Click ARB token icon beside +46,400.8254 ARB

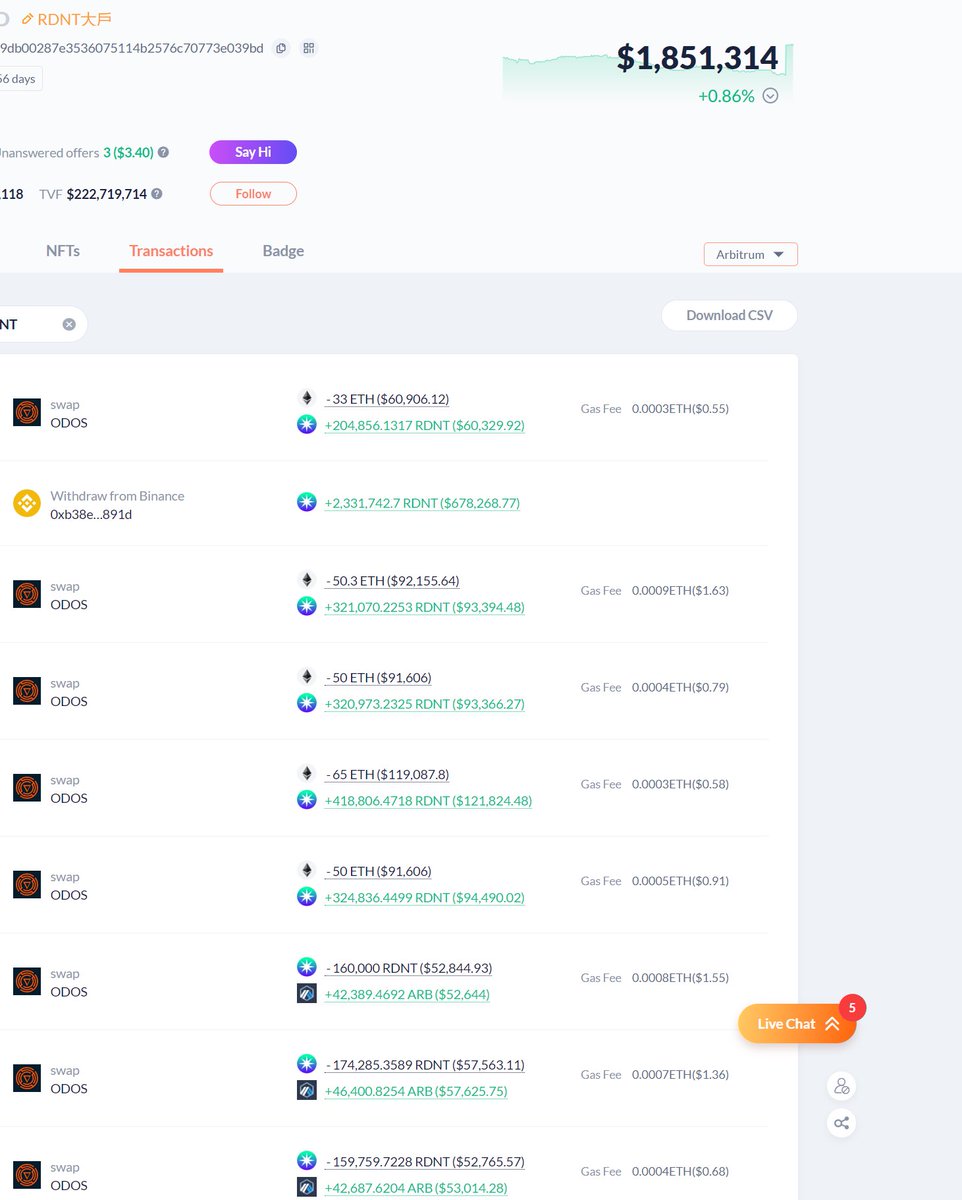tap(307, 1090)
